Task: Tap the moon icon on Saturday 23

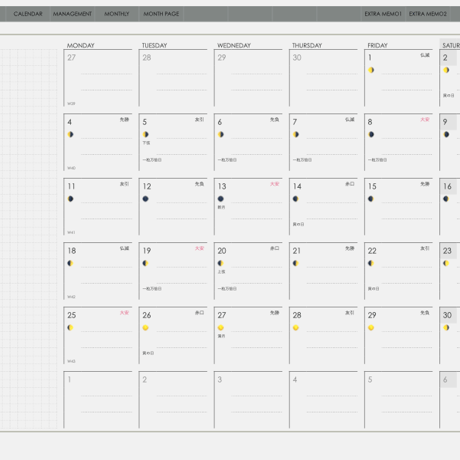Action: [x=446, y=263]
